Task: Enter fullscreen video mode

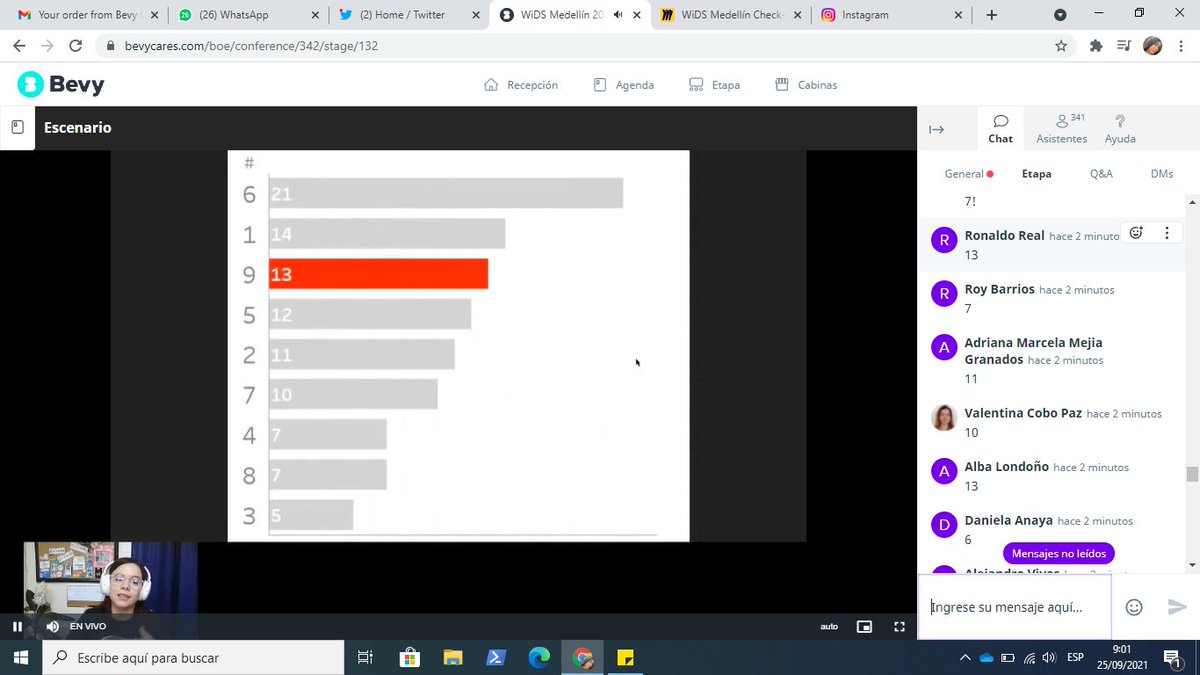Action: click(x=899, y=627)
